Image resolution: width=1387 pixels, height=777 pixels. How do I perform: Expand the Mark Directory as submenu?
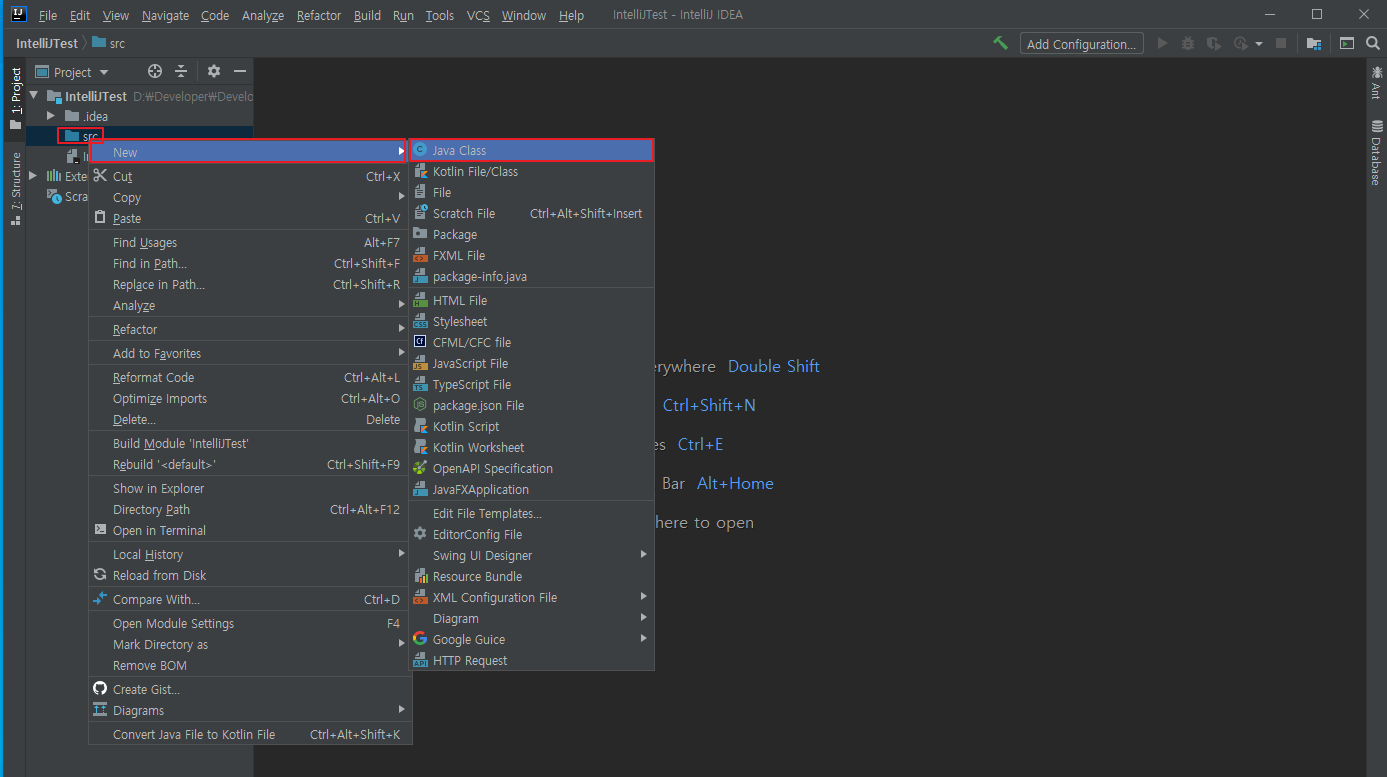(x=248, y=644)
